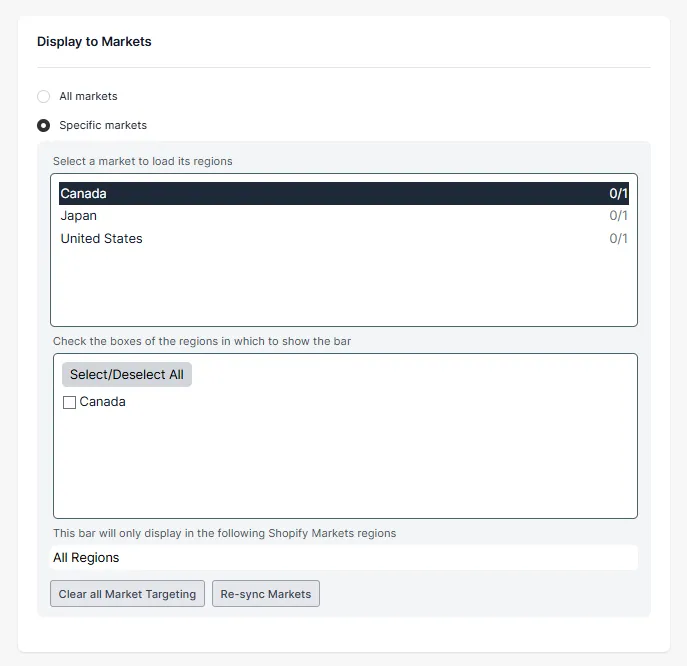Image resolution: width=687 pixels, height=666 pixels.
Task: Select Canada in the market list
Action: pos(344,194)
